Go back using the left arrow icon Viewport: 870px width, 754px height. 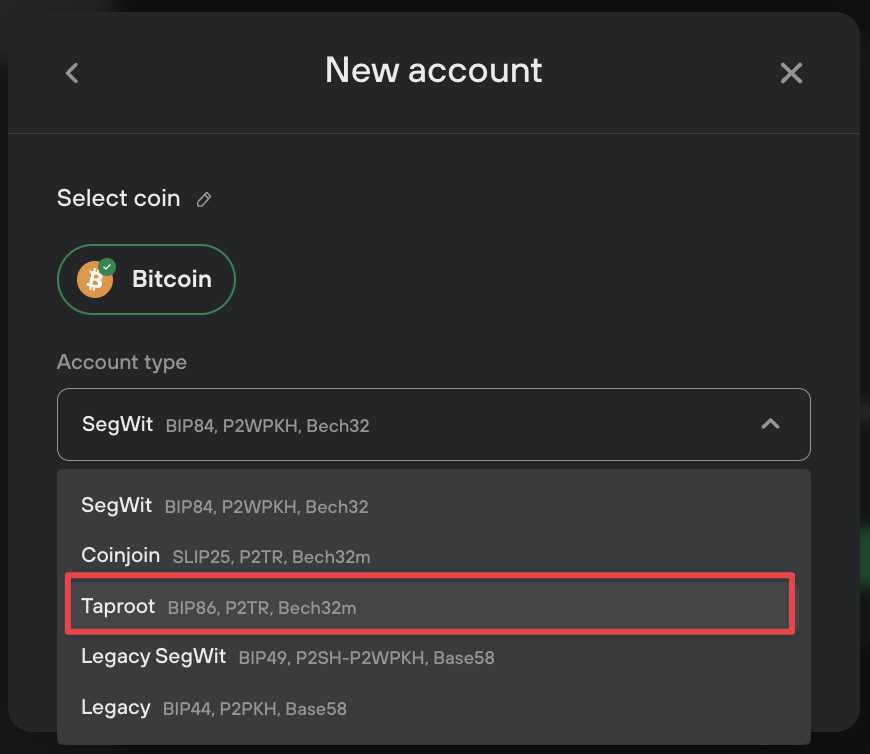(72, 73)
